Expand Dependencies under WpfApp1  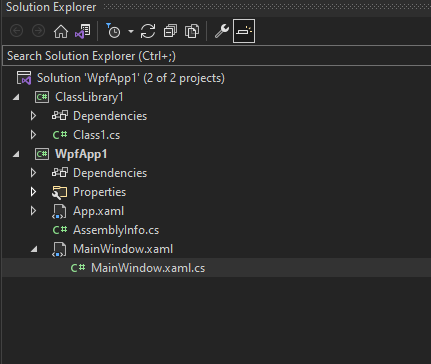click(33, 173)
